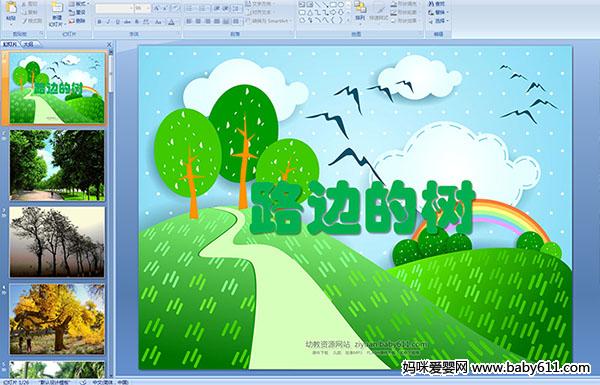Toggle Underline formatting
This screenshot has height=385, width=600.
click(117, 22)
